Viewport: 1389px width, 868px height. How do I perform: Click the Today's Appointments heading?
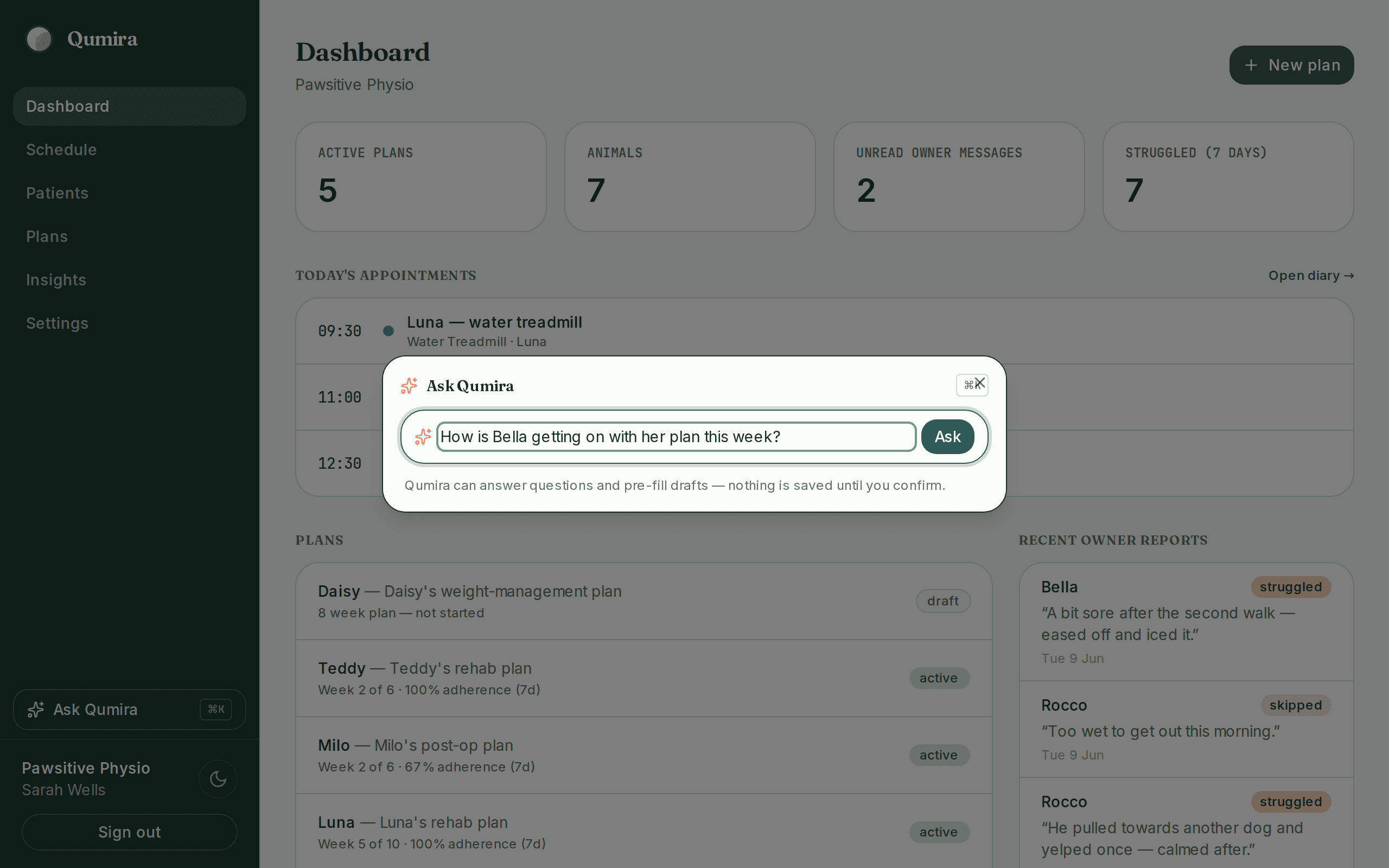pyautogui.click(x=386, y=276)
